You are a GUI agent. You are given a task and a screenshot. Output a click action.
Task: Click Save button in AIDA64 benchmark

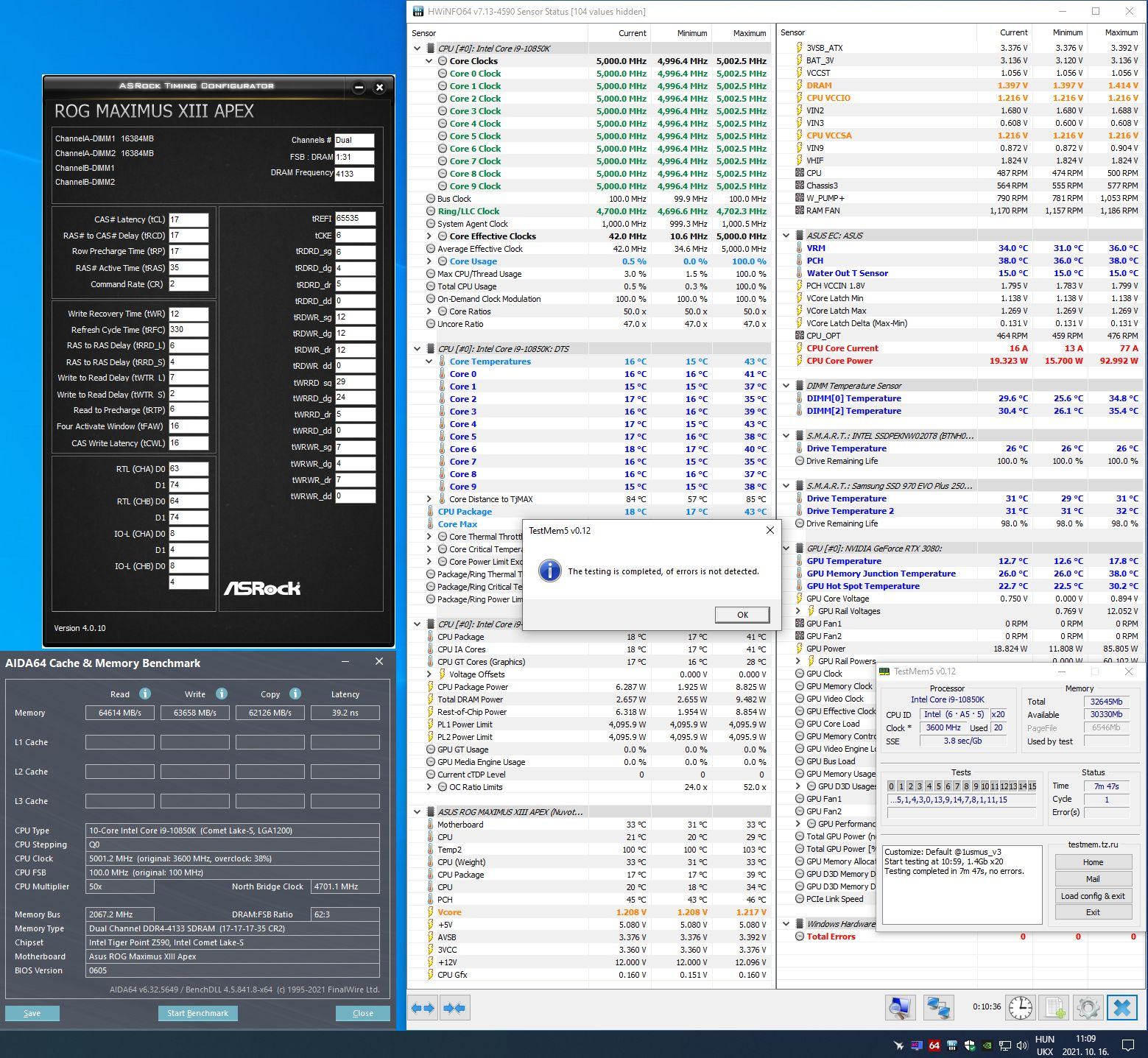pyautogui.click(x=32, y=1013)
